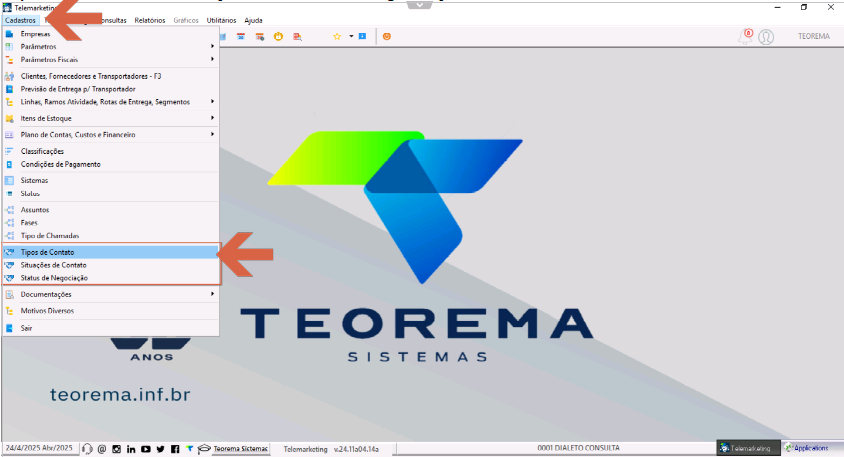Switch to the Telemarketing taskbar button
844x457 pixels.
748,448
